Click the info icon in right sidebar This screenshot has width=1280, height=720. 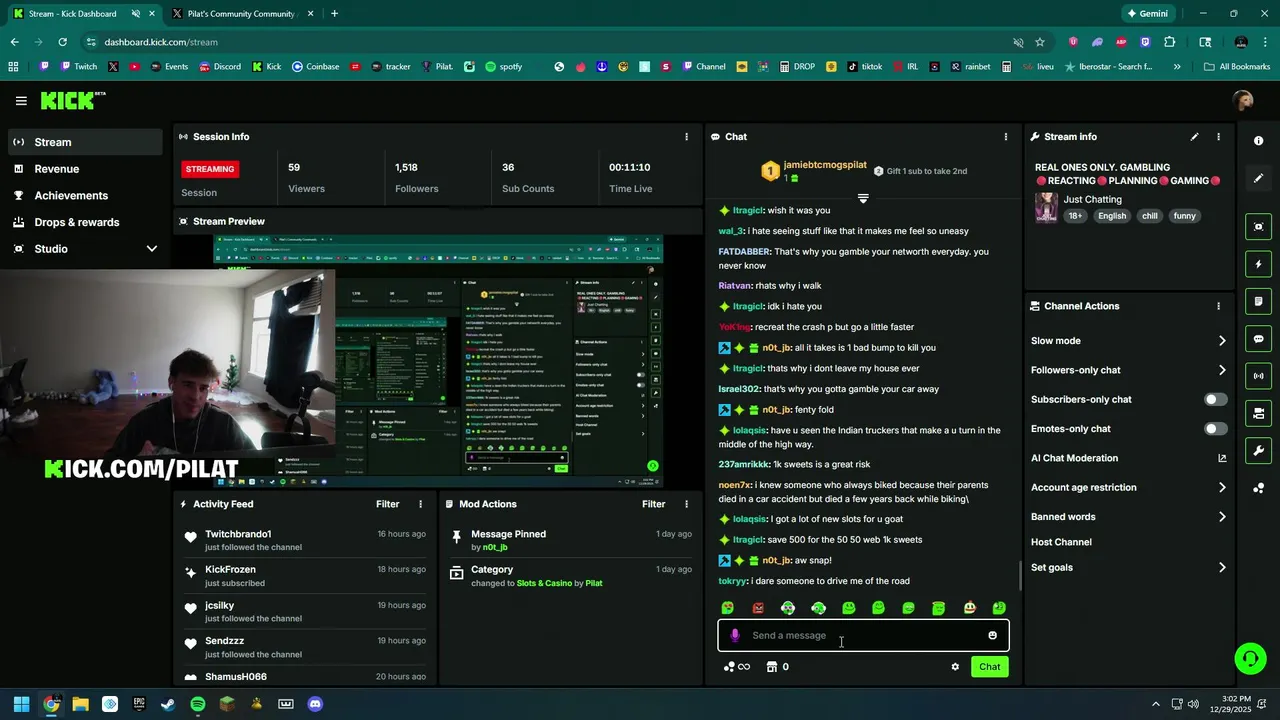[x=1259, y=141]
